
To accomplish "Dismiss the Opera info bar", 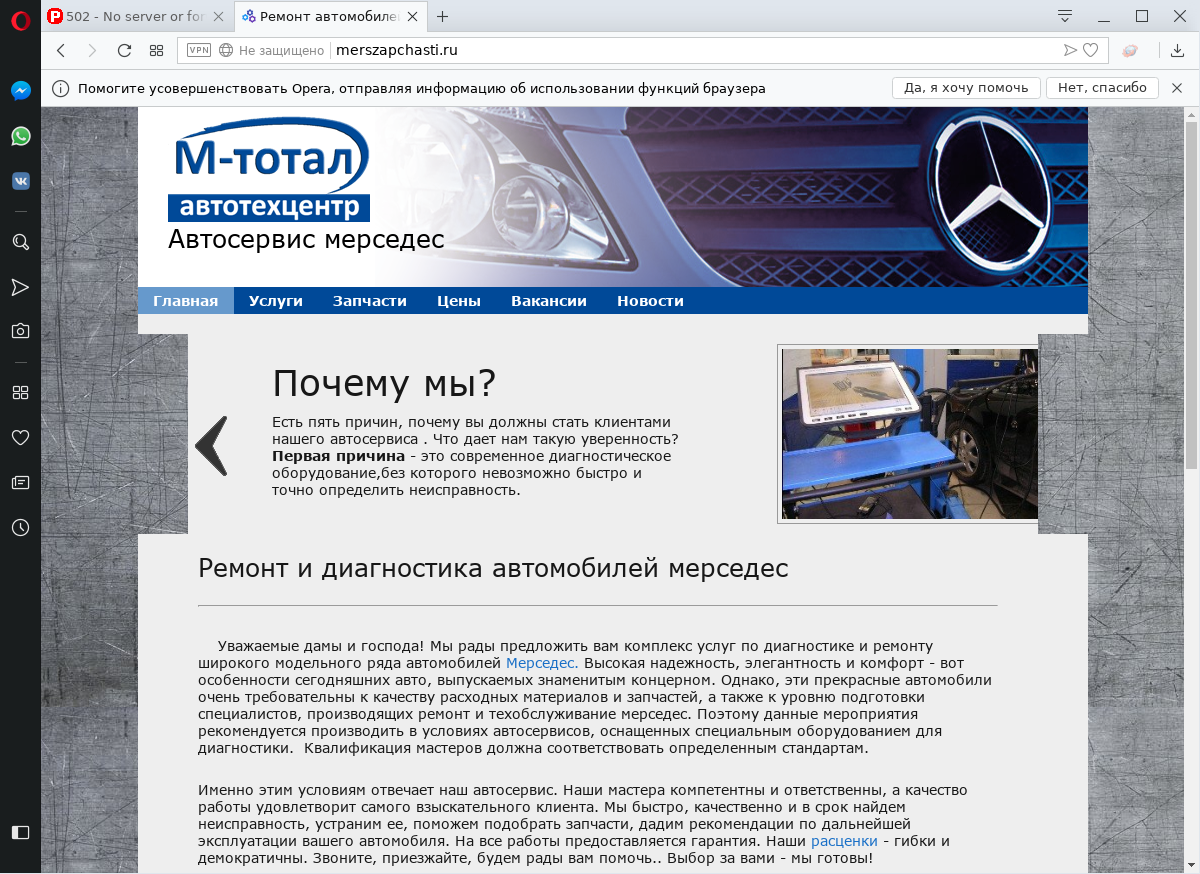I will point(1177,88).
